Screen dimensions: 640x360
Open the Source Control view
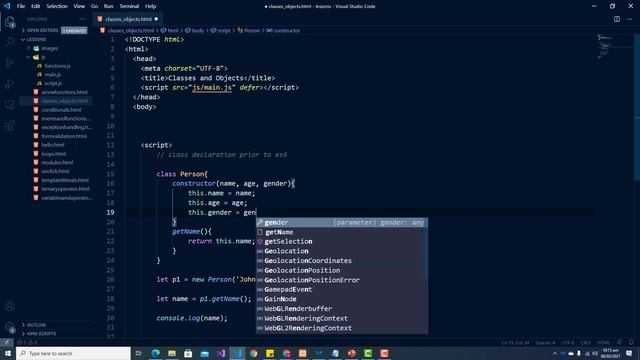10,63
